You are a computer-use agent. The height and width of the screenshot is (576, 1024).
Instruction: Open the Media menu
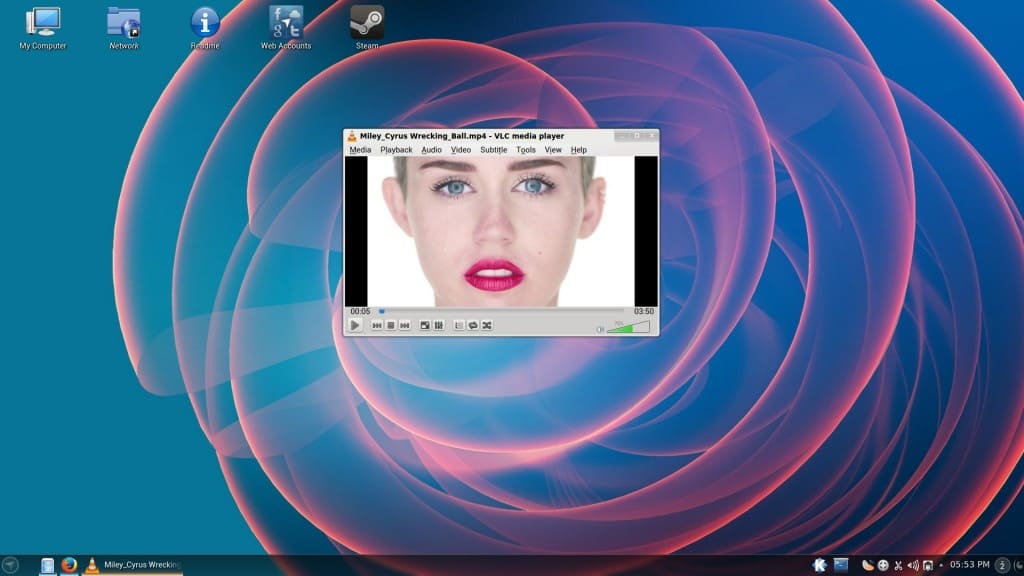tap(360, 150)
